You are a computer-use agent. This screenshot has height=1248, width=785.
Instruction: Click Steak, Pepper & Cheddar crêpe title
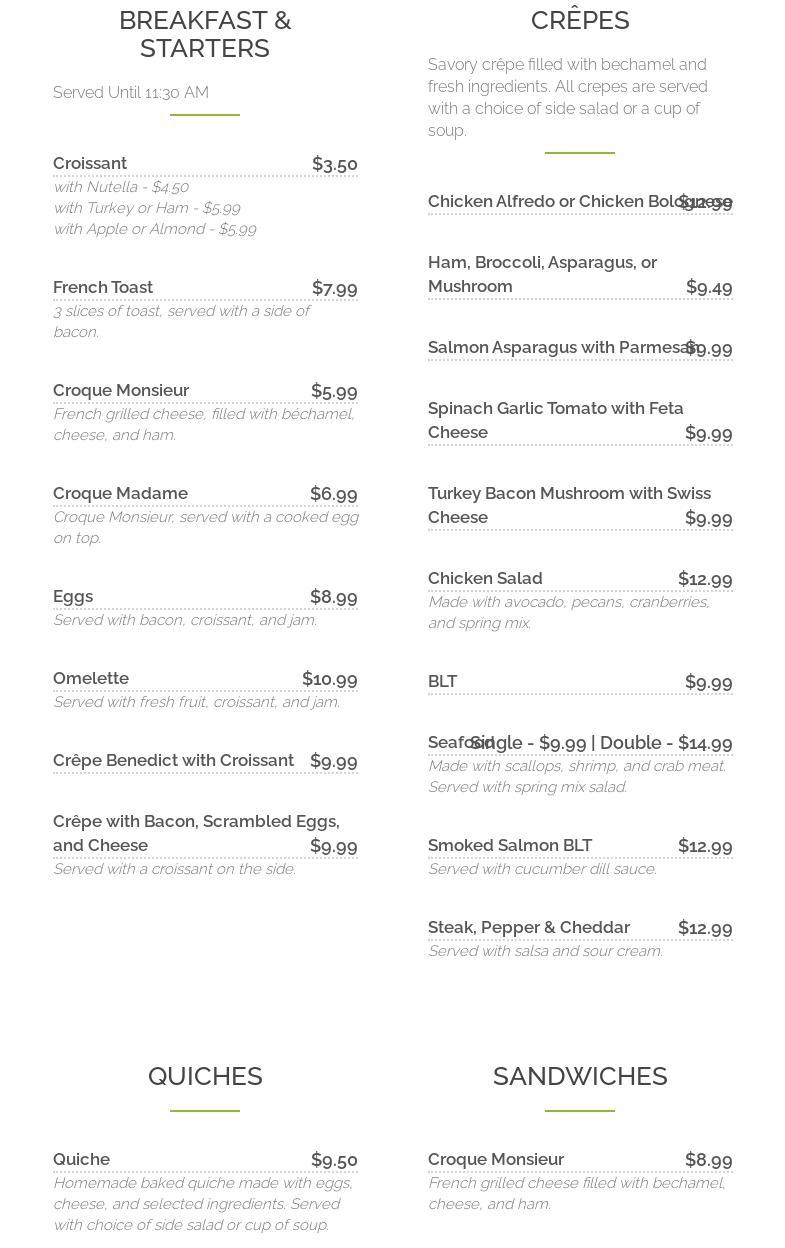pyautogui.click(x=528, y=927)
